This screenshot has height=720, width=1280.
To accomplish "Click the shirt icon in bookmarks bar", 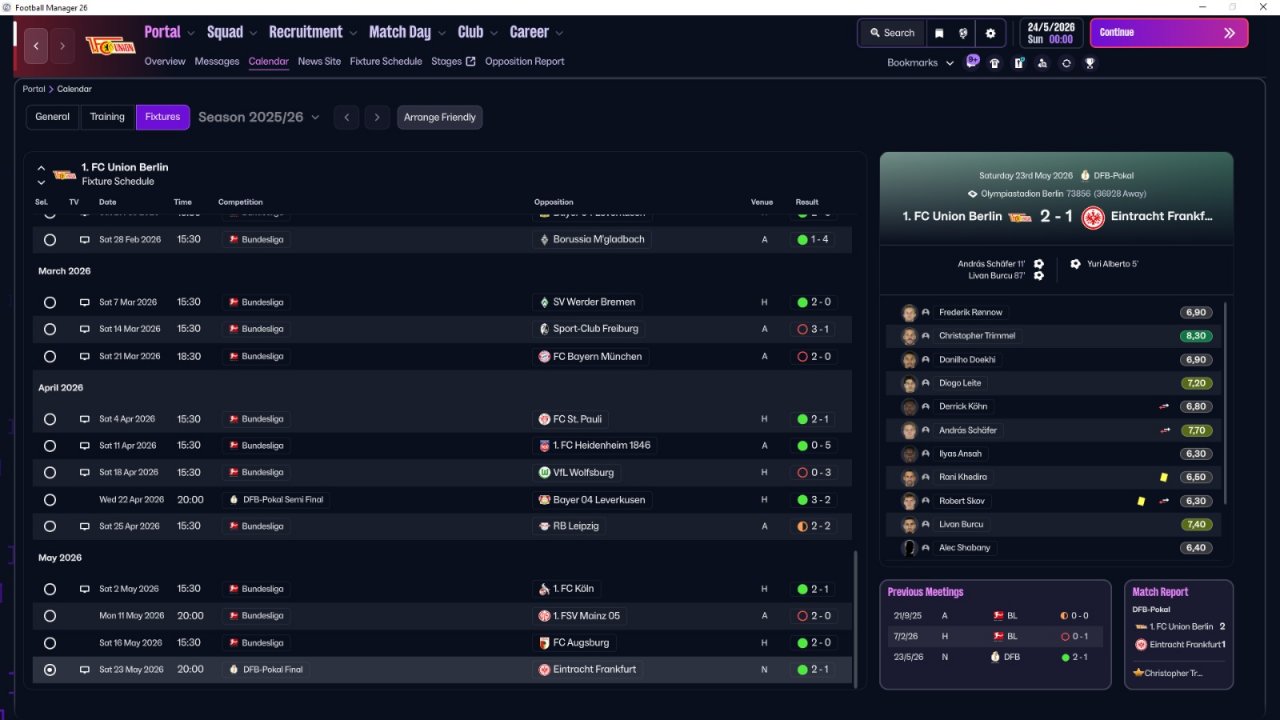I will point(994,63).
